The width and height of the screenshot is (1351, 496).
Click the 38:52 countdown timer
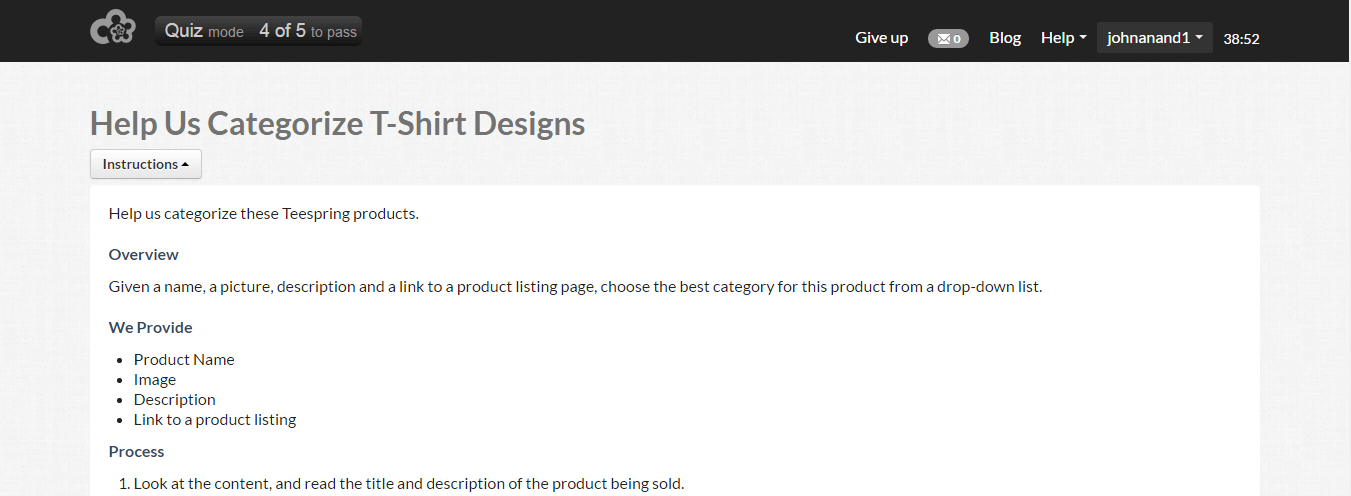(1241, 39)
